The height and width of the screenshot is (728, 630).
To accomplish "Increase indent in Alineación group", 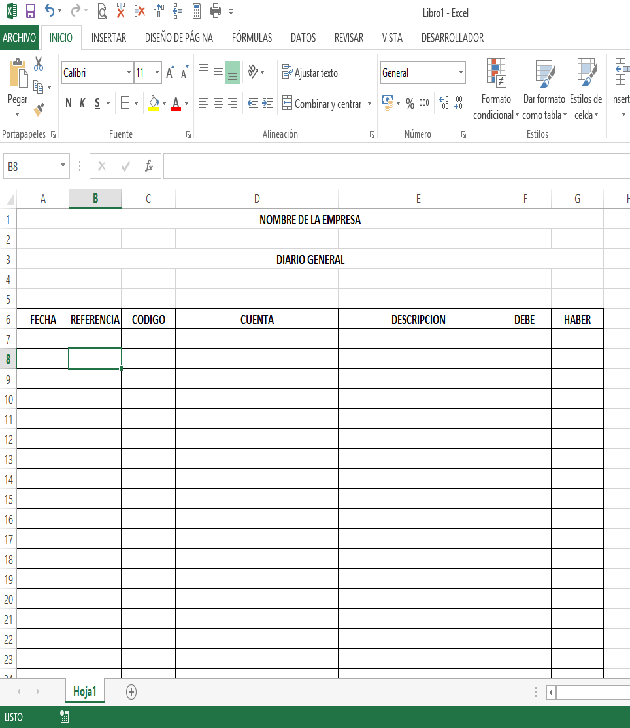I will (267, 103).
